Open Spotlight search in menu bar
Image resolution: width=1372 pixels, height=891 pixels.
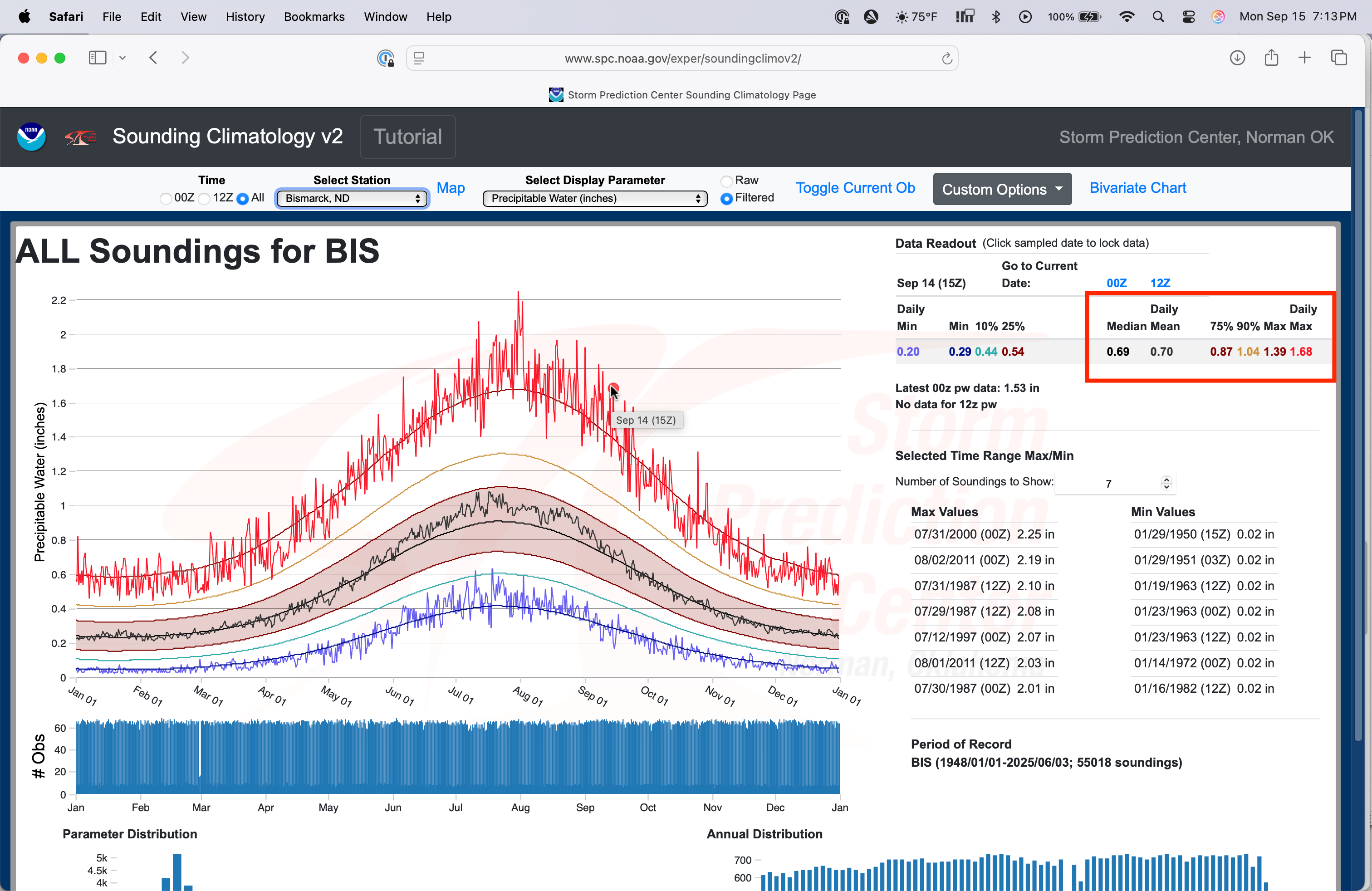click(1158, 17)
